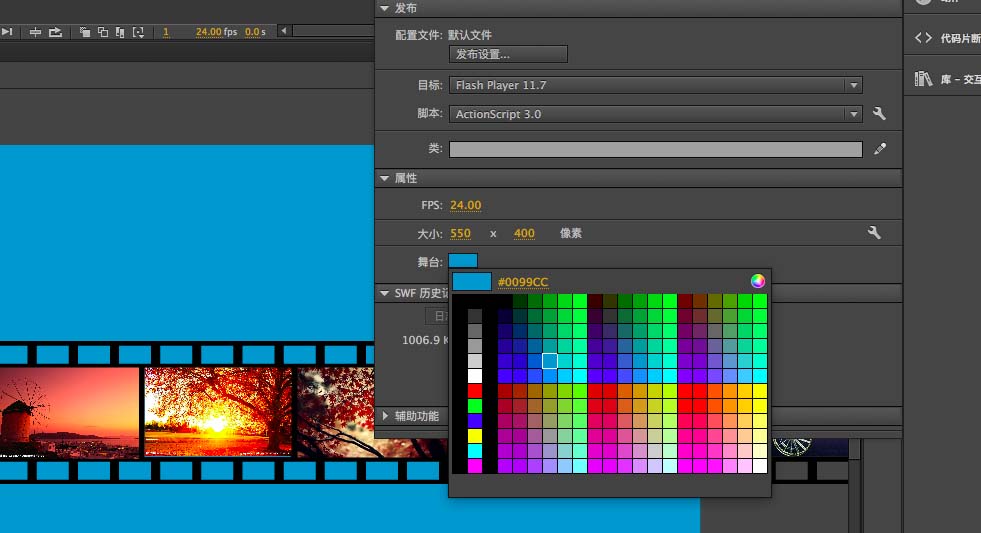Collapse the 发布 section
The height and width of the screenshot is (533, 981).
pyautogui.click(x=384, y=8)
